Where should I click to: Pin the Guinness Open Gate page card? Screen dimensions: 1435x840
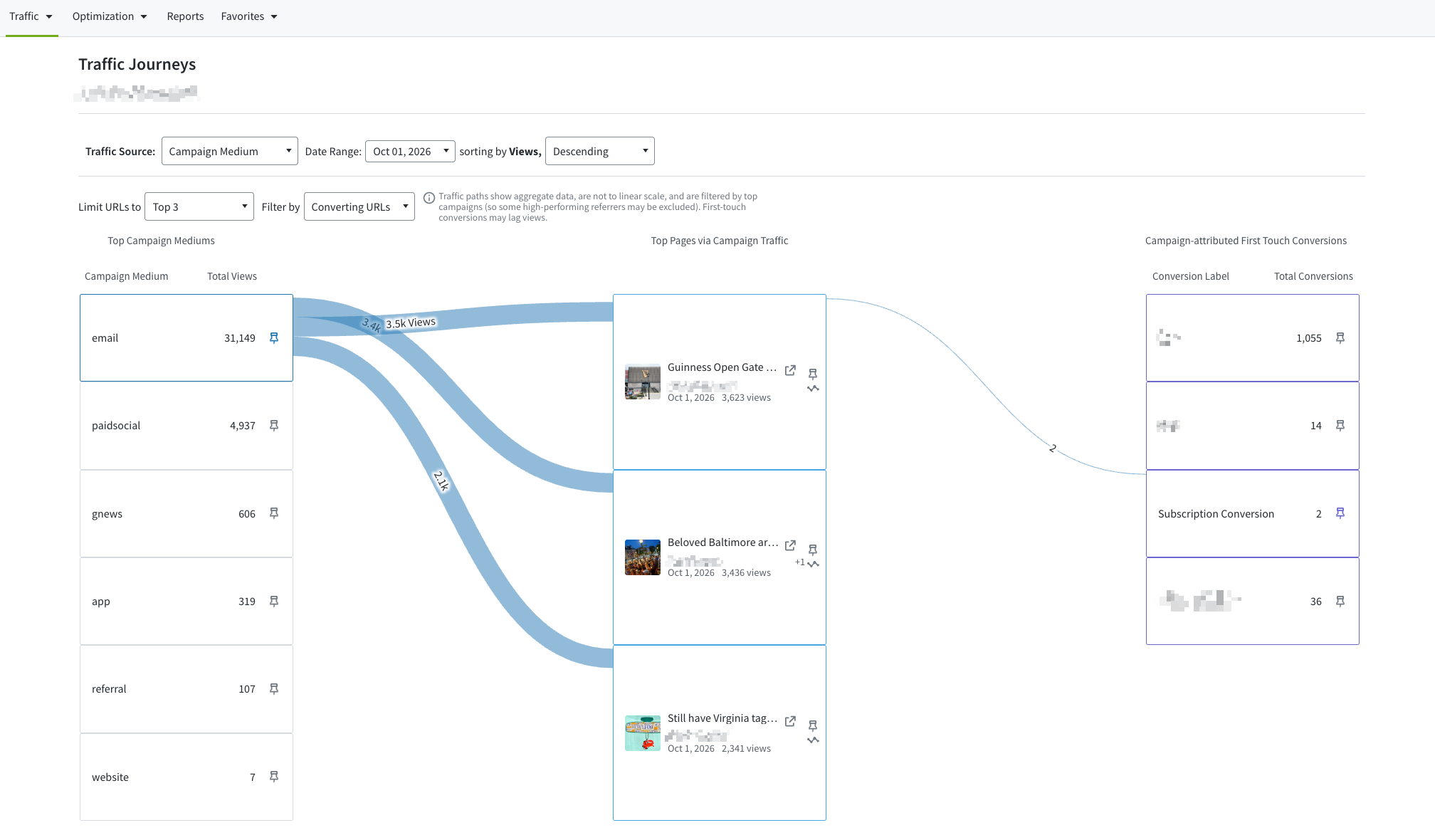(813, 374)
